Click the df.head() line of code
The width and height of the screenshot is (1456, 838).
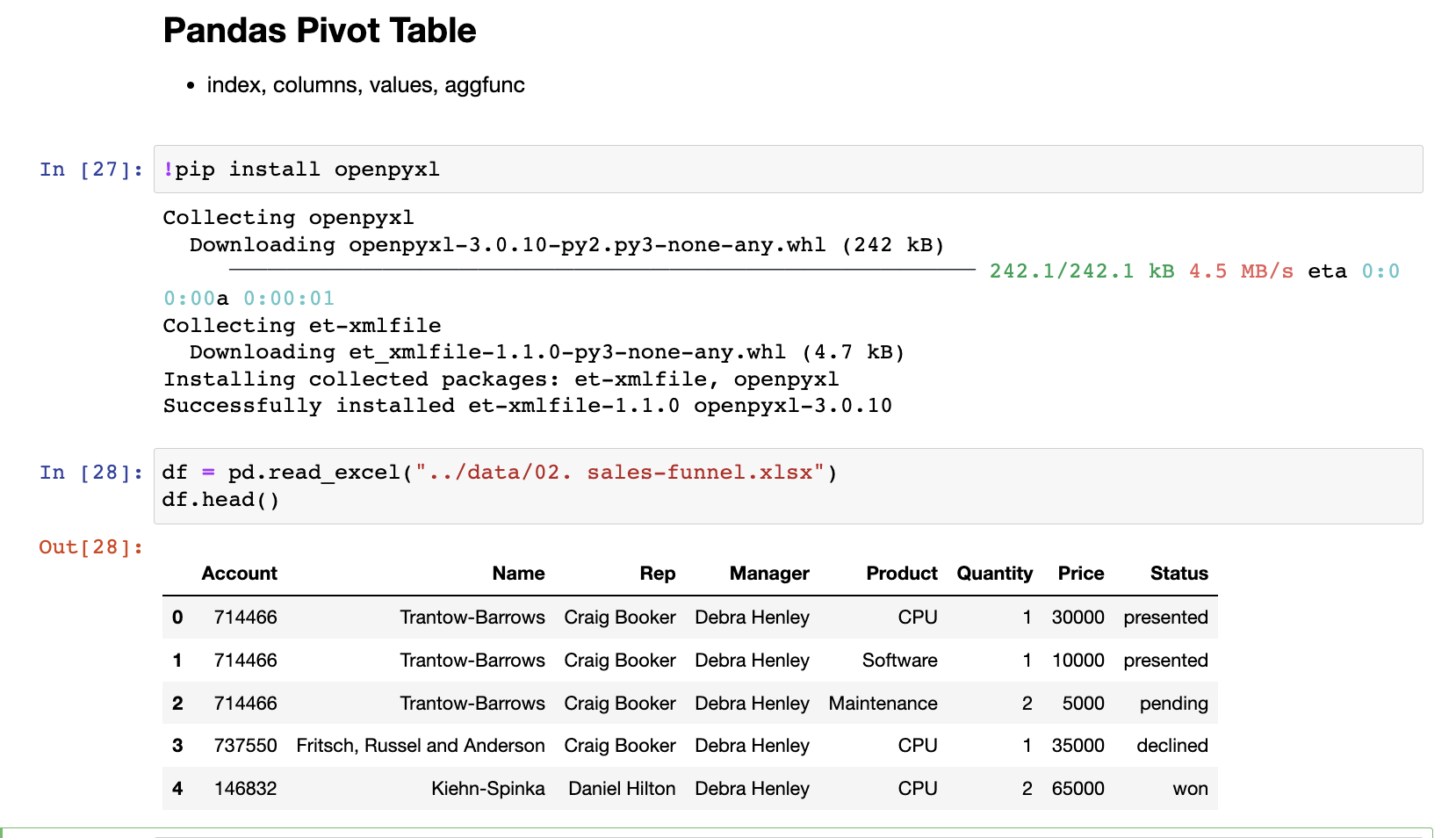tap(220, 499)
